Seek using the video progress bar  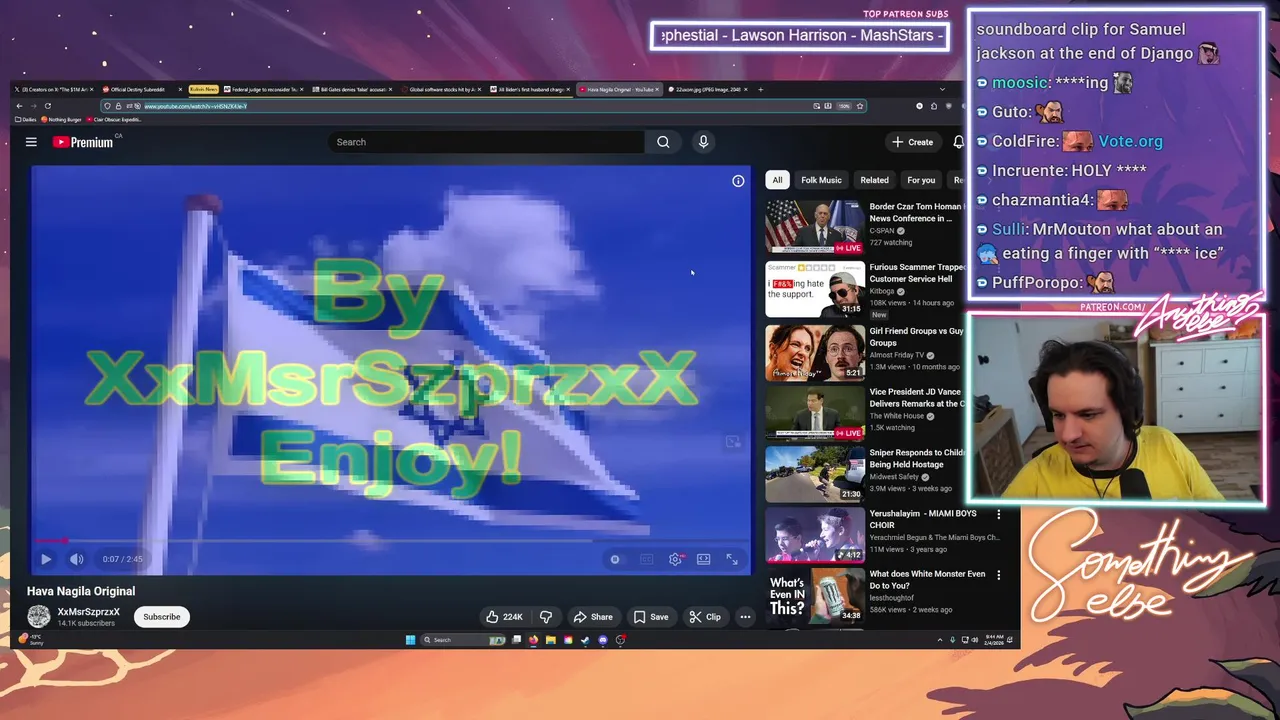[x=390, y=541]
